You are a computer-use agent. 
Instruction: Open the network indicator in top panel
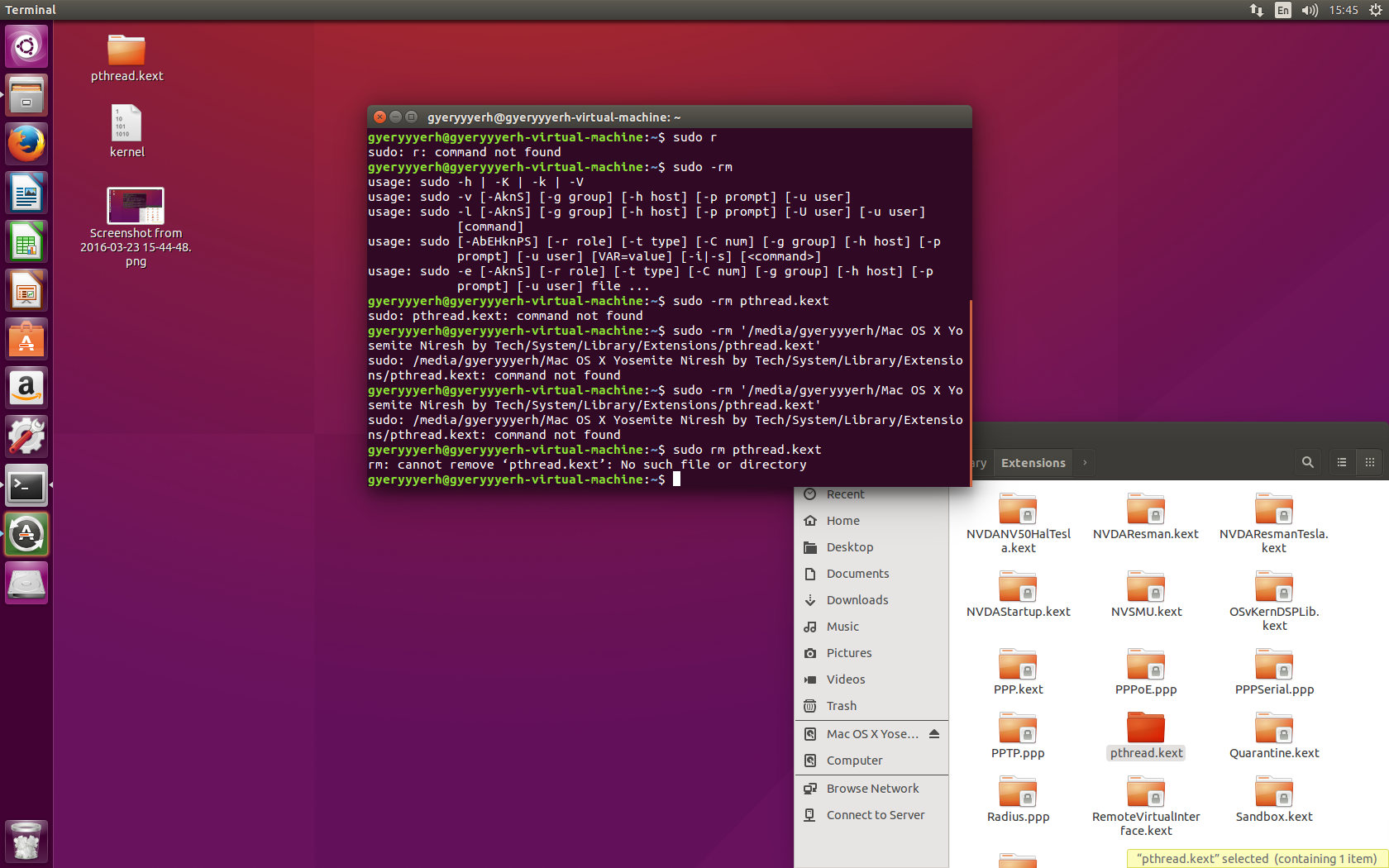point(1256,10)
